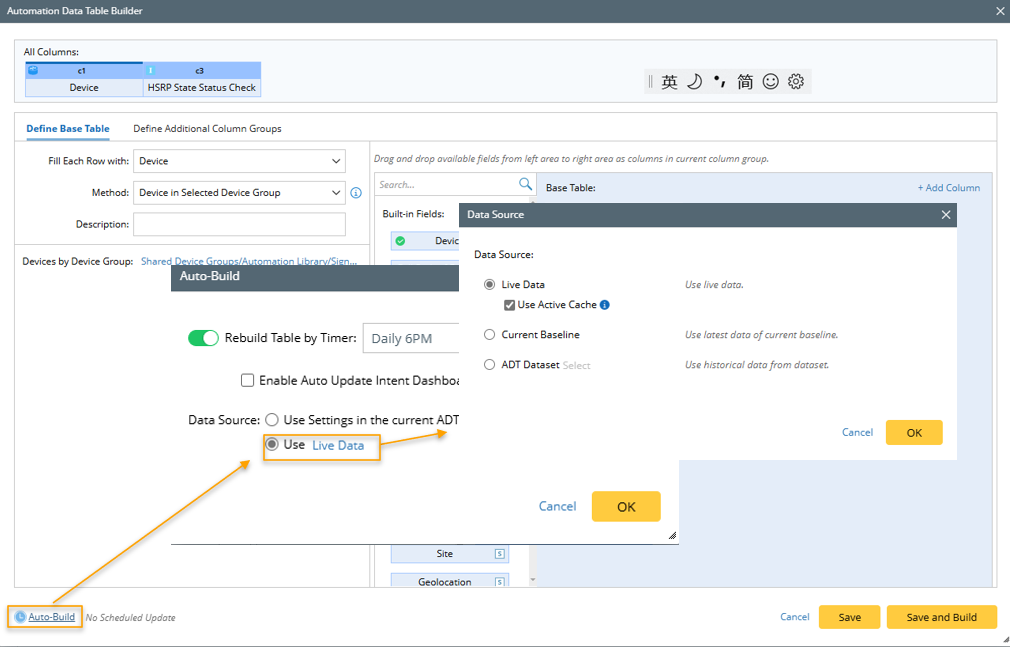Click Use historical data from dataset text
Viewport: 1011px width, 647px height.
(x=757, y=365)
